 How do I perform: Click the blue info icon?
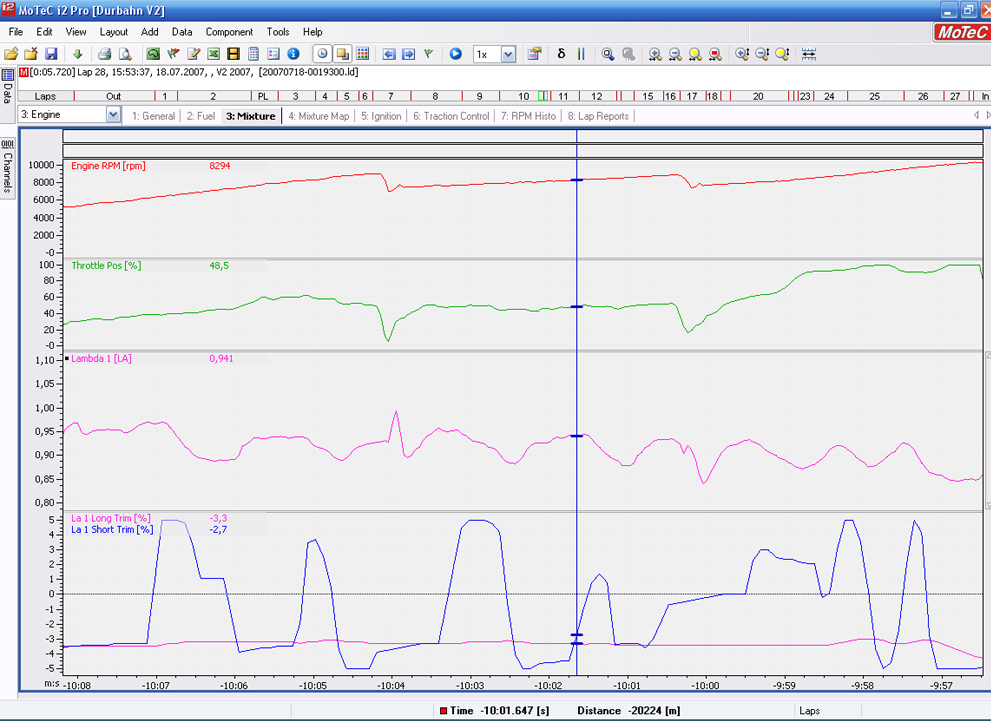[x=293, y=54]
